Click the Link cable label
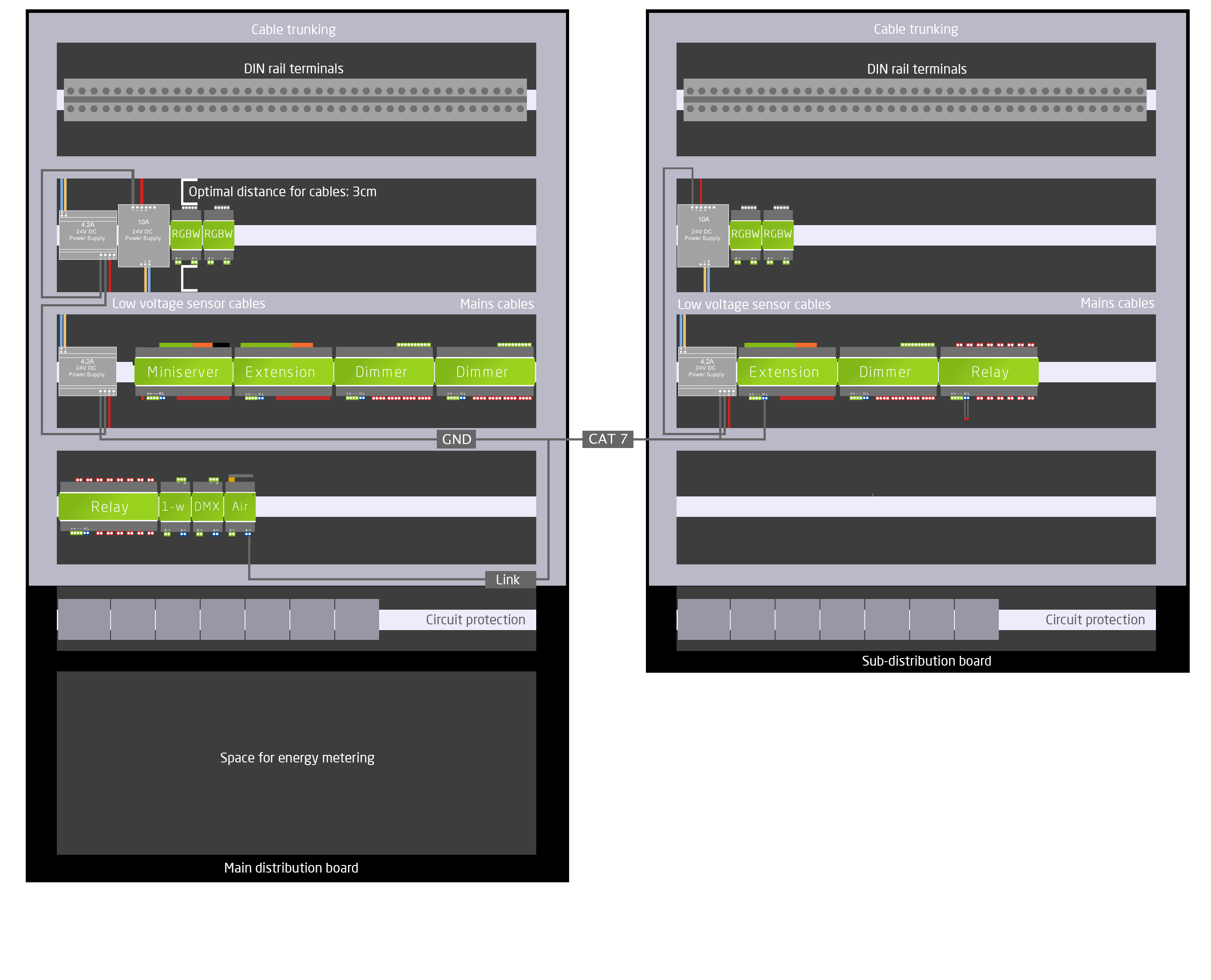Image resolution: width=1211 pixels, height=980 pixels. [x=507, y=579]
